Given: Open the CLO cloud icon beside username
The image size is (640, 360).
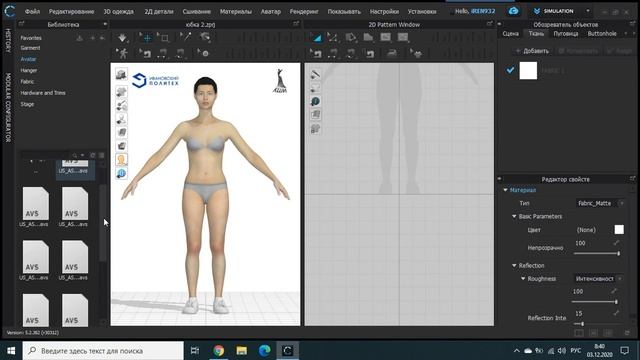Looking at the screenshot, I should point(513,11).
